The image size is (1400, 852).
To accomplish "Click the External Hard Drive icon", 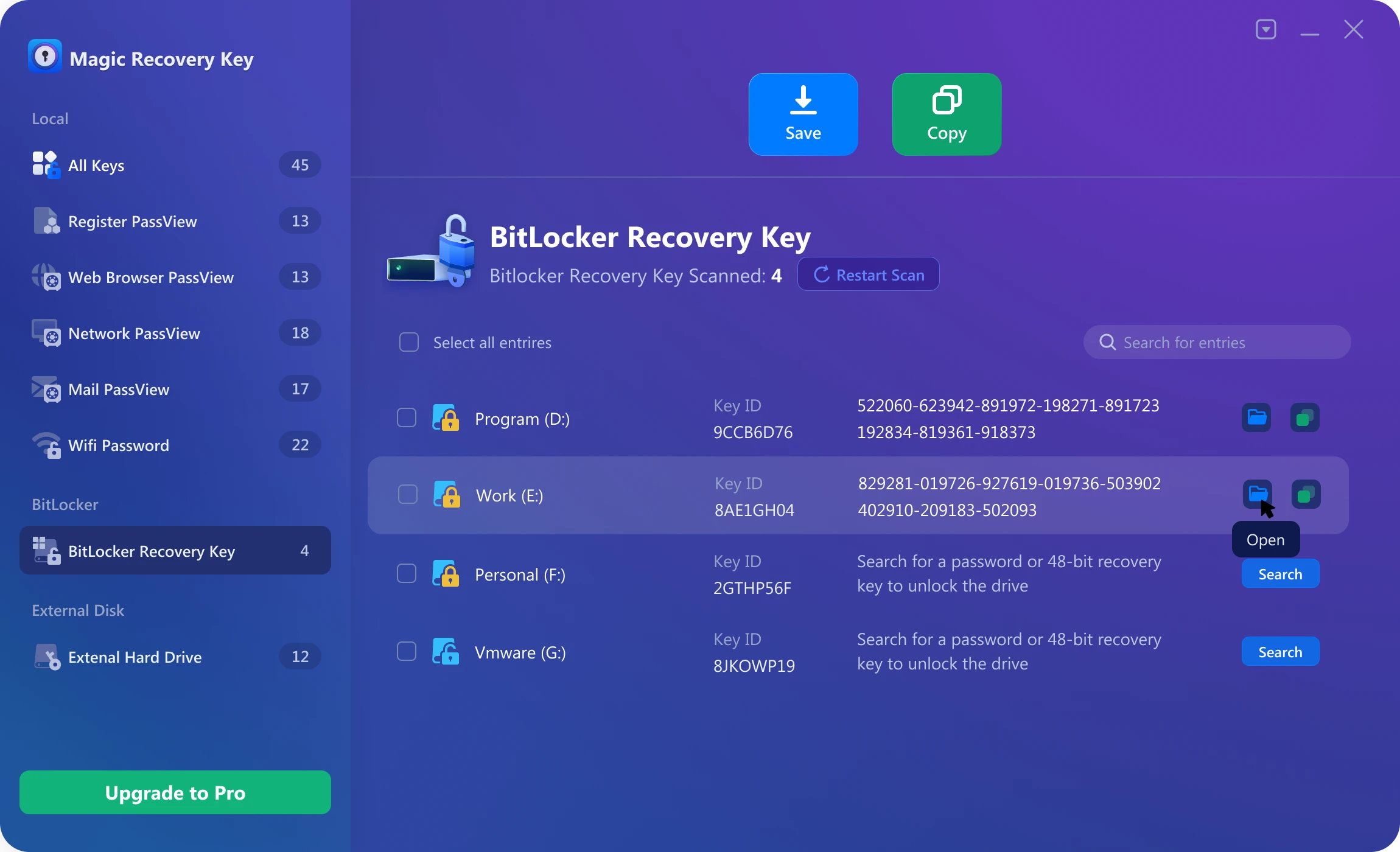I will tap(47, 656).
